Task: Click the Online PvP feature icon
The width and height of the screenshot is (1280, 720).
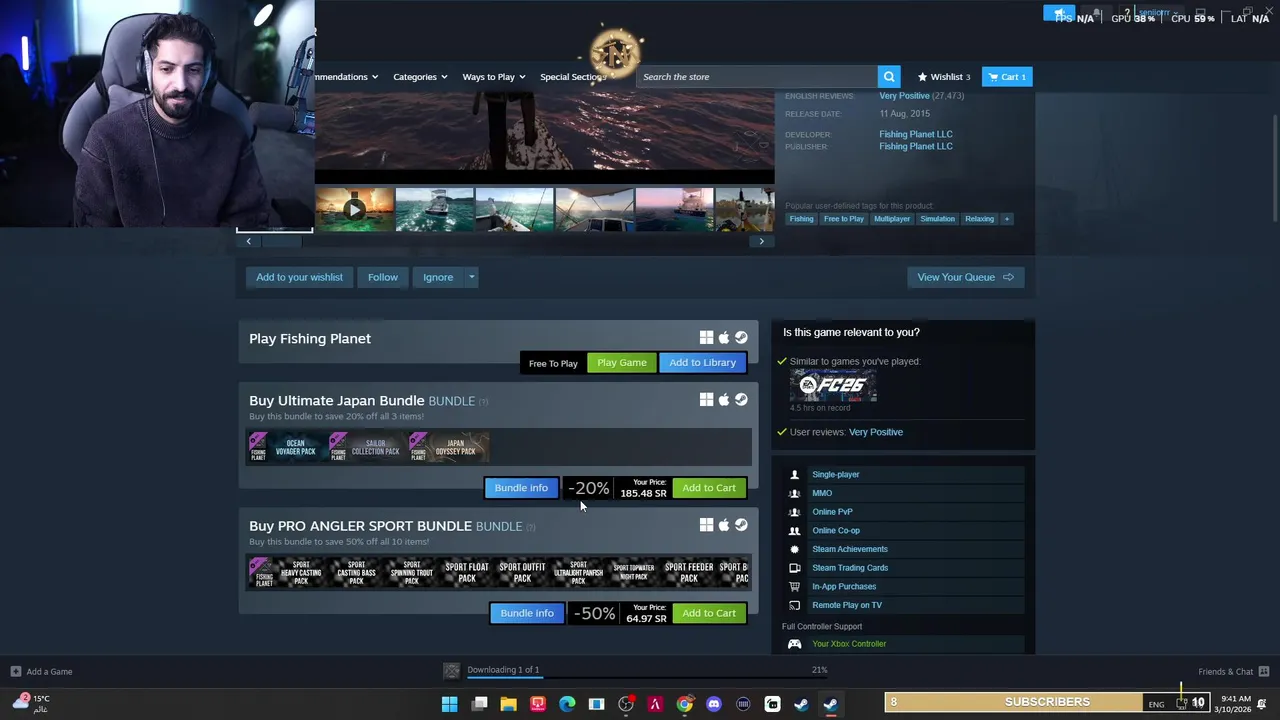Action: [795, 512]
